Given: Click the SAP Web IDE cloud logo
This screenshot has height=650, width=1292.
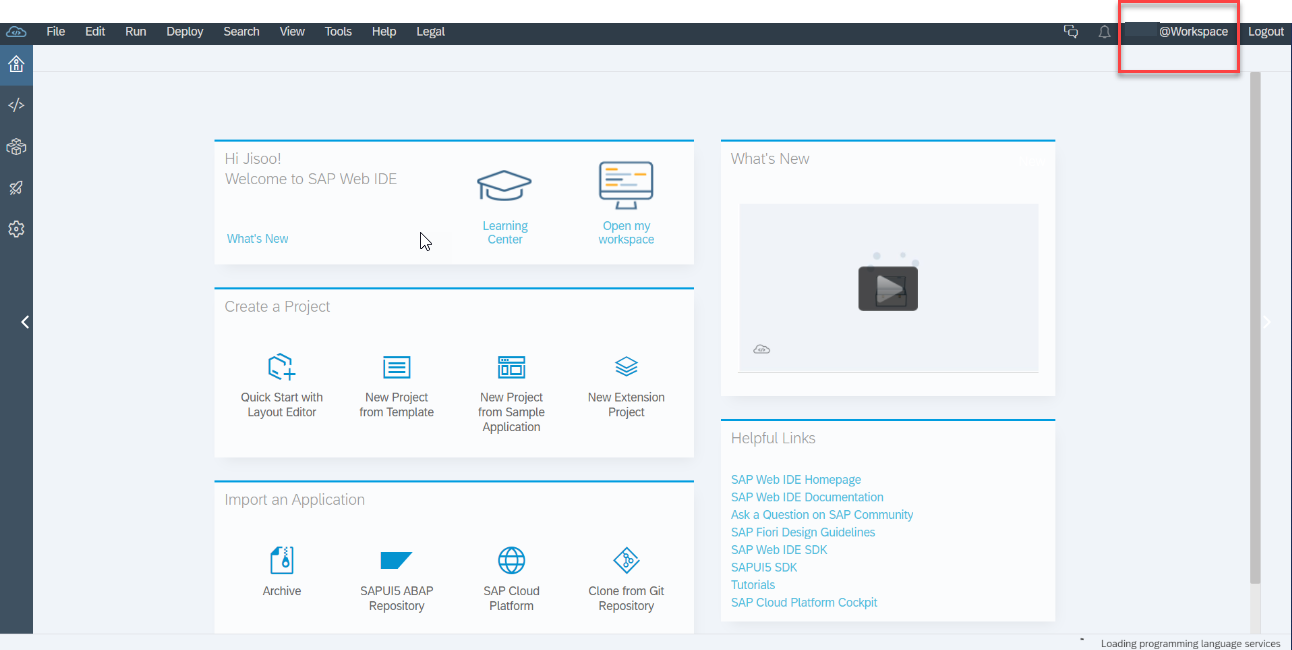Looking at the screenshot, I should tap(16, 32).
